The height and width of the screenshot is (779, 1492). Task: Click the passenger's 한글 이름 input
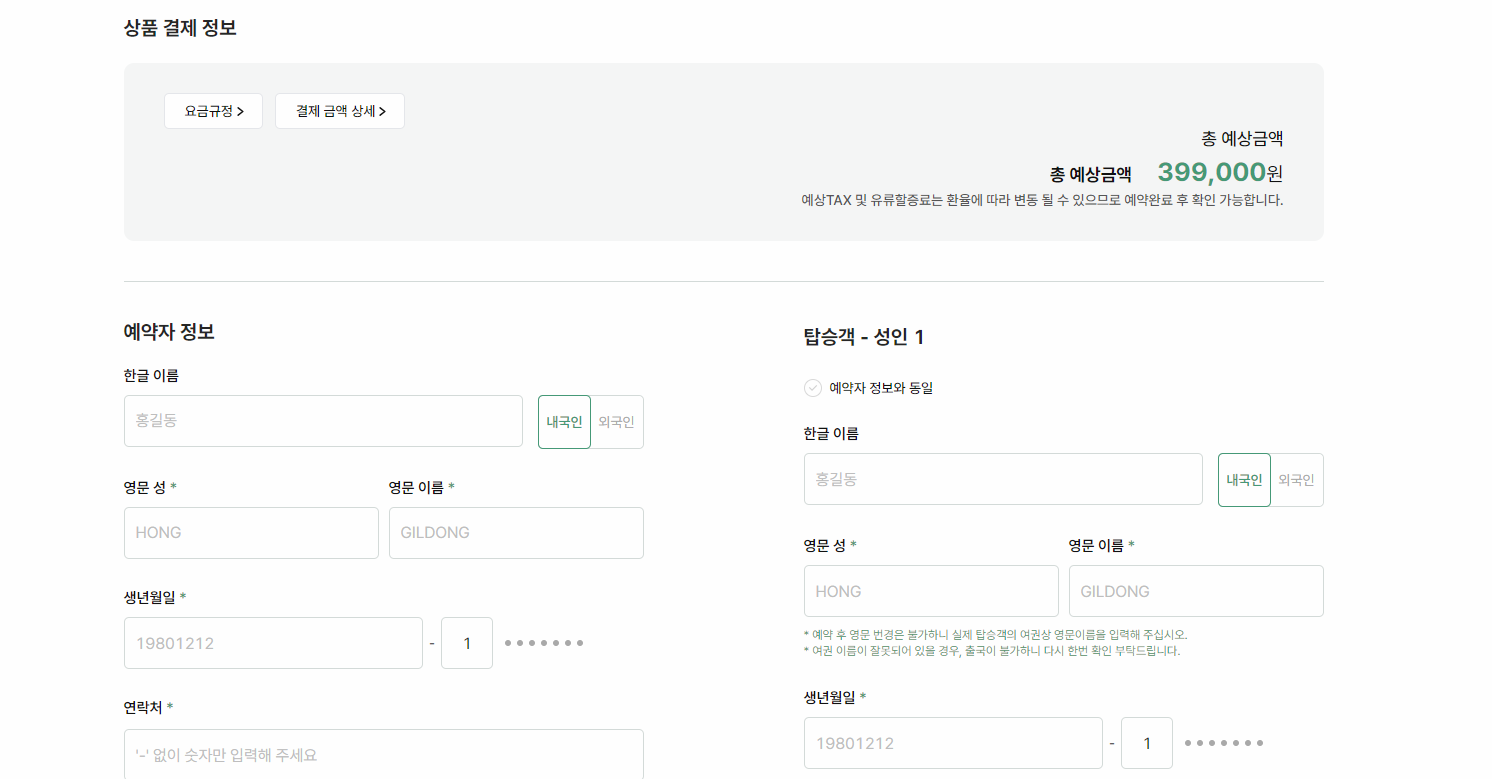click(x=1002, y=479)
